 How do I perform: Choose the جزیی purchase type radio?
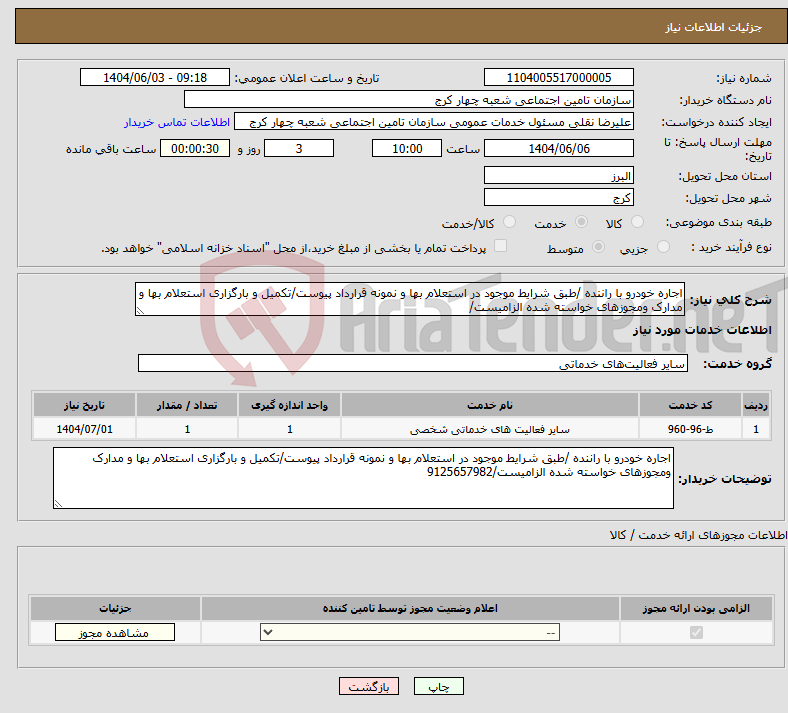[663, 247]
